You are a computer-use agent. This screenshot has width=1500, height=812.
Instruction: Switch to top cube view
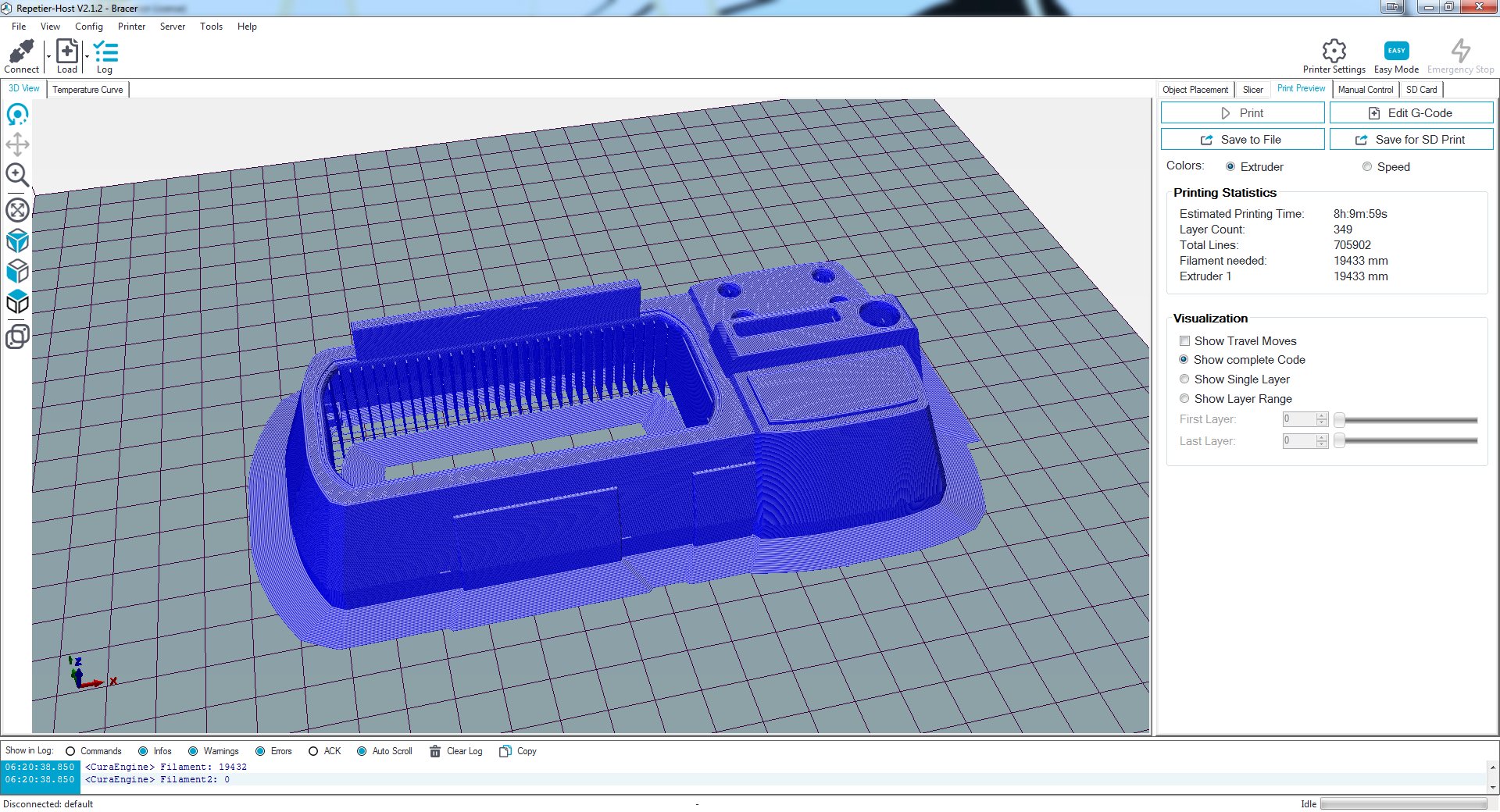click(x=17, y=302)
